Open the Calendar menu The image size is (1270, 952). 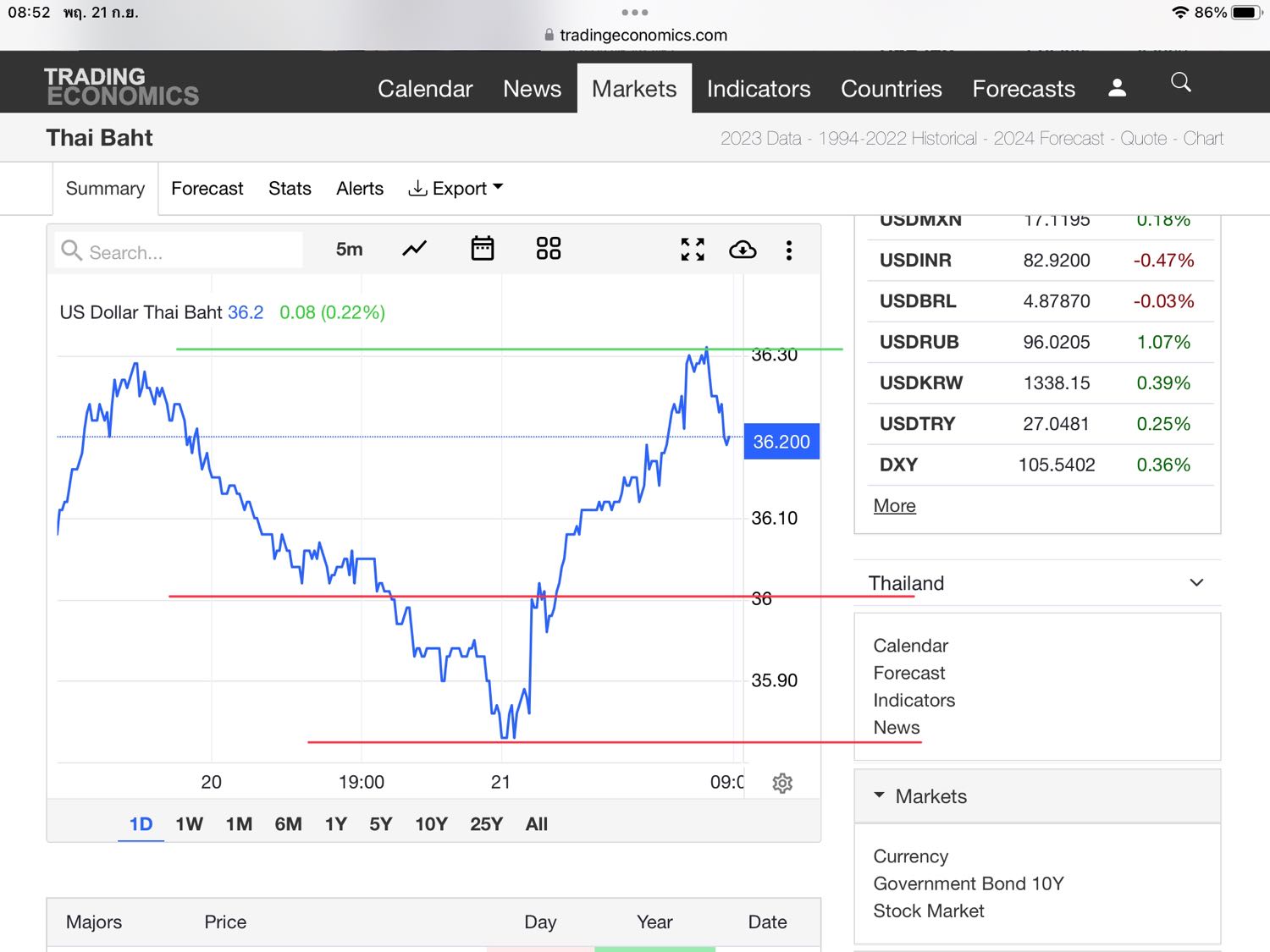[425, 89]
